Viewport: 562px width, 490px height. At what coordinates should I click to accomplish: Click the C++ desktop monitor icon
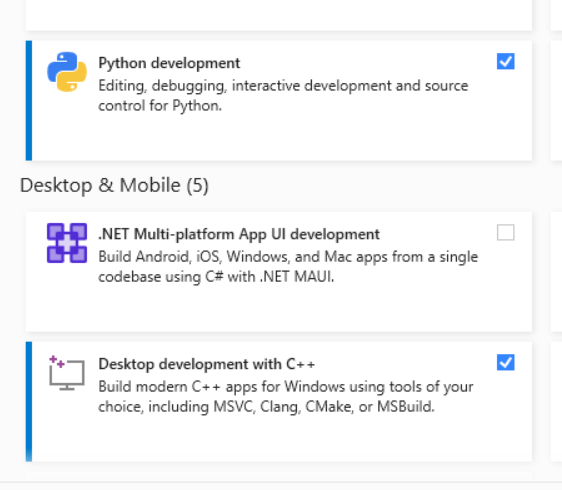(x=67, y=373)
